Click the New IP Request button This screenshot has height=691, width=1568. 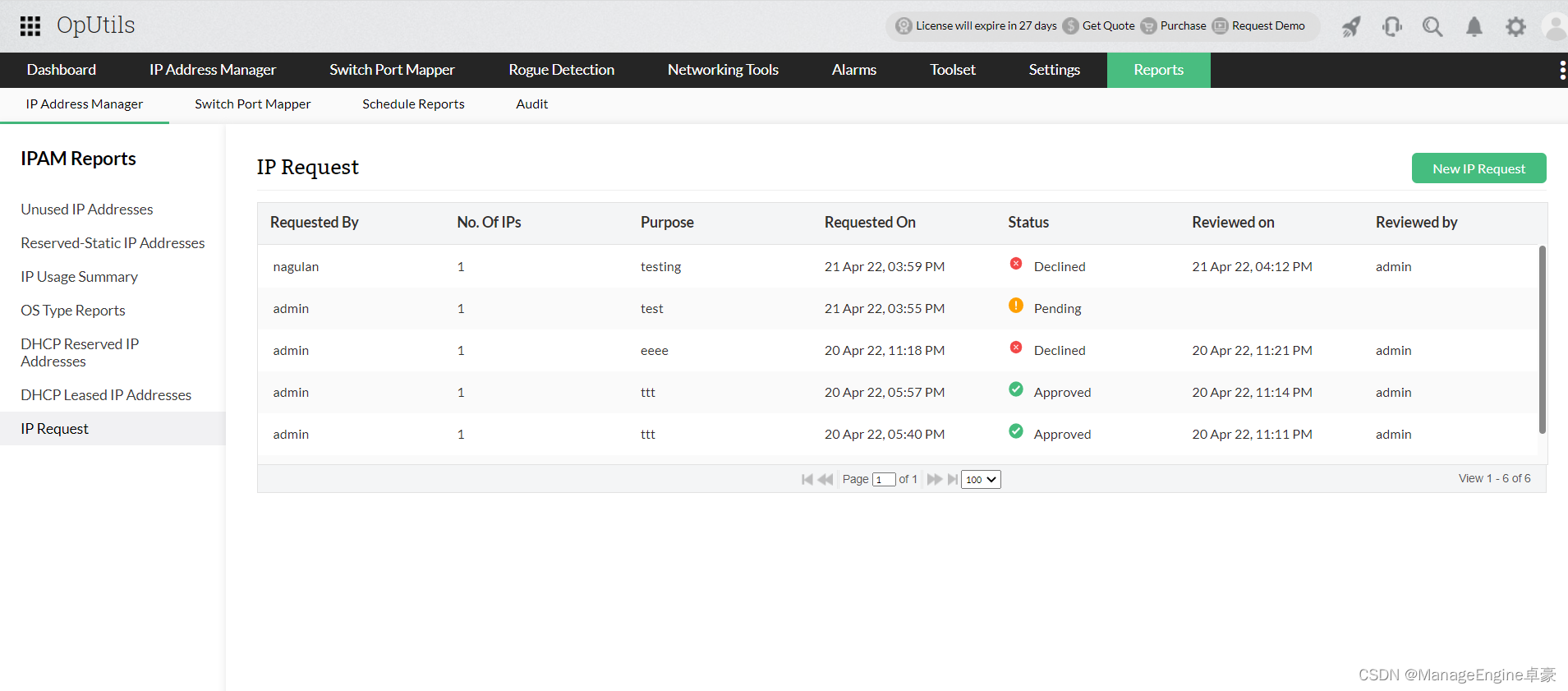click(1478, 168)
